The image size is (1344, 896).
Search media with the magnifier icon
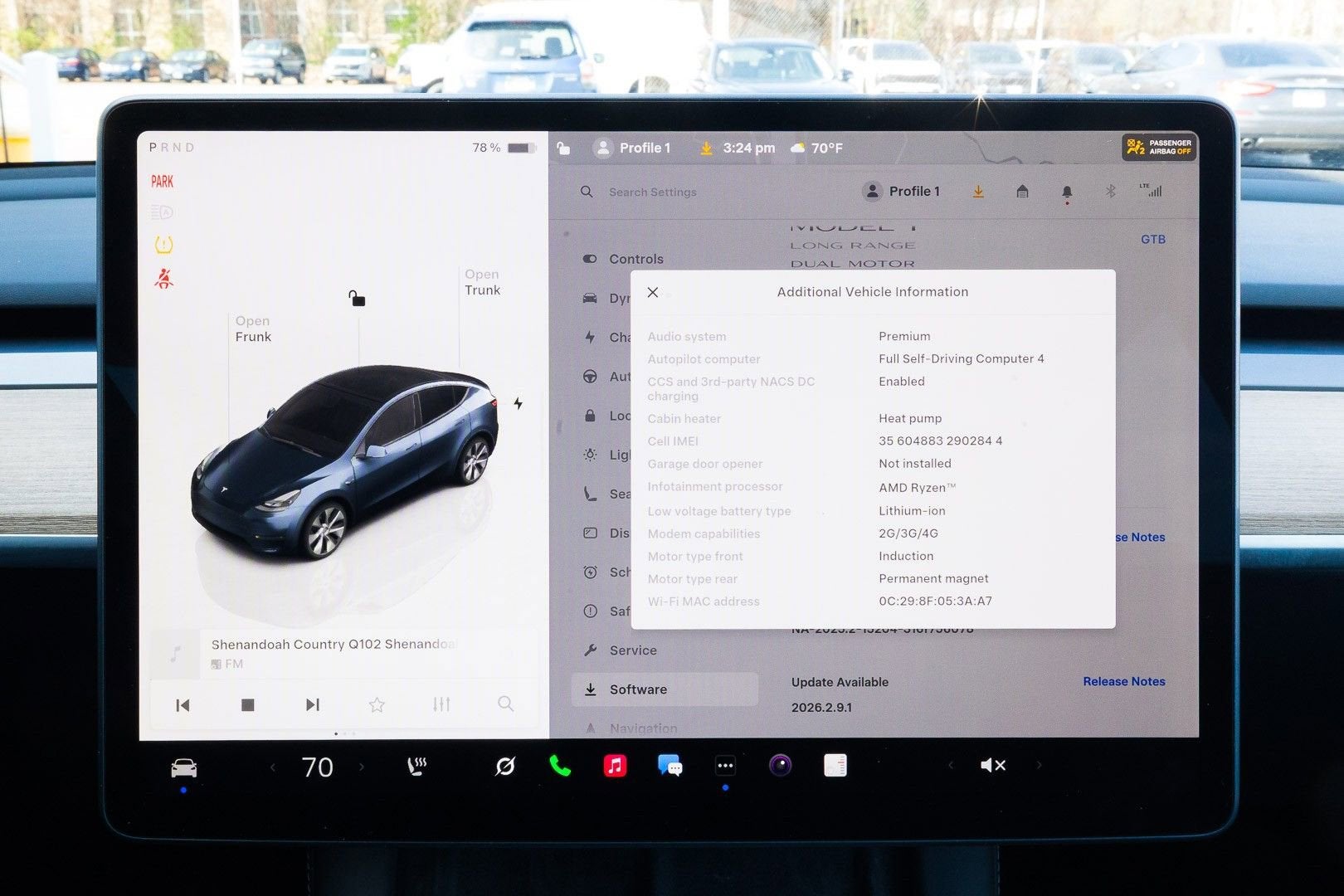[505, 704]
